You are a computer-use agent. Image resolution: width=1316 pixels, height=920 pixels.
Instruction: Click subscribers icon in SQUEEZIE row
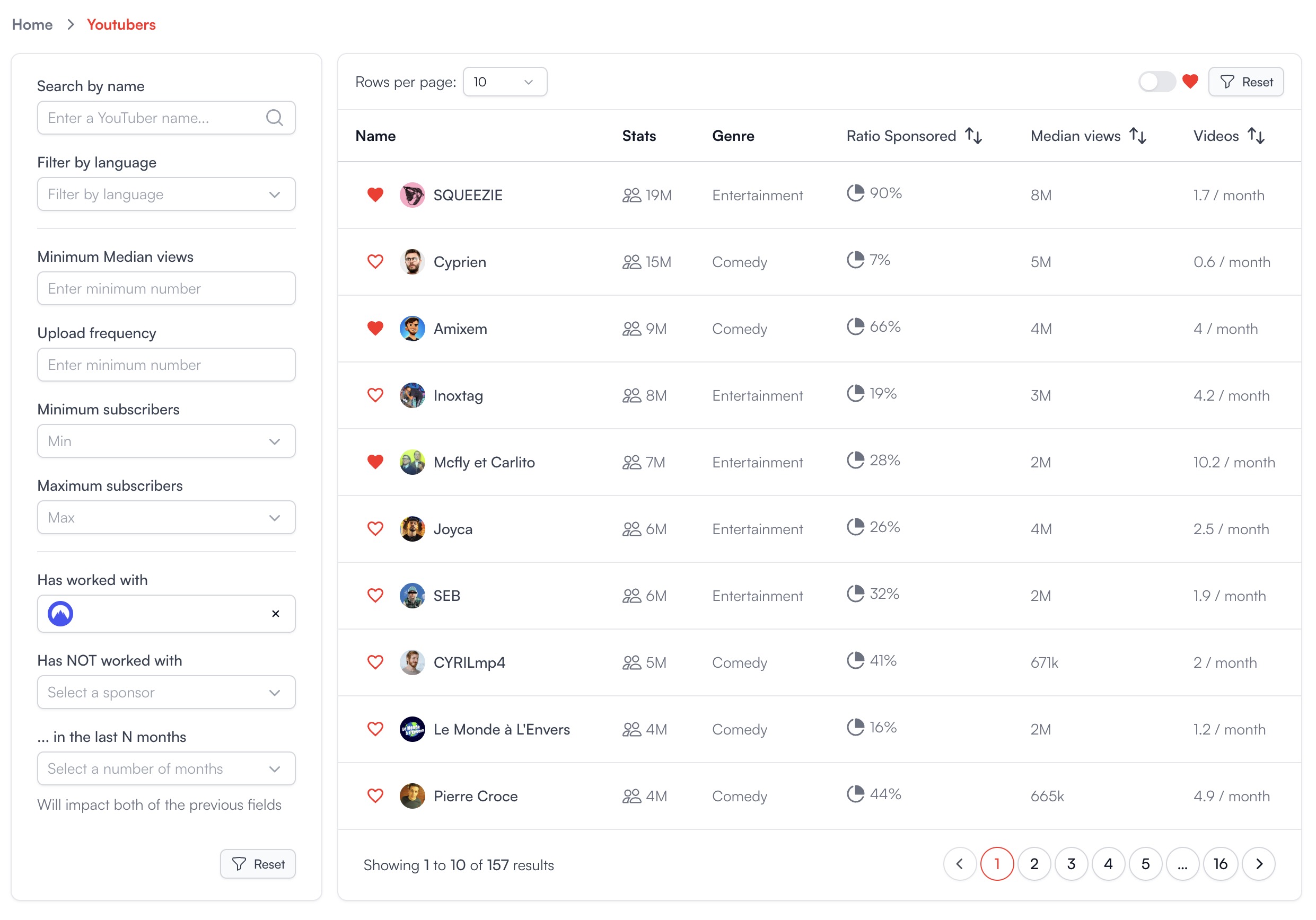click(631, 196)
